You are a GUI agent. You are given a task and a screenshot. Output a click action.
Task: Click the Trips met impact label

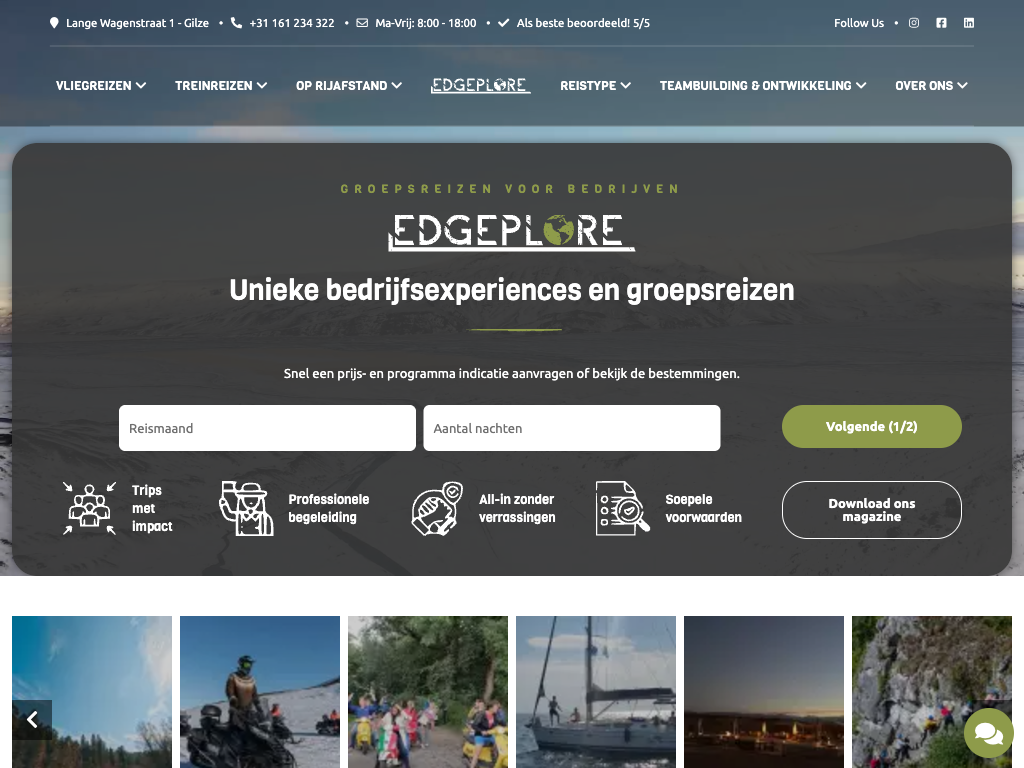pos(152,508)
